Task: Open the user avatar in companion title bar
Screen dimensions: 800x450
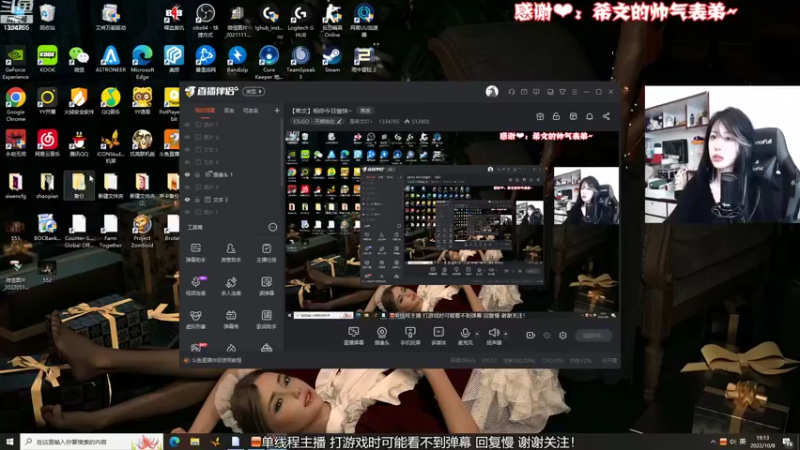Action: click(x=492, y=92)
